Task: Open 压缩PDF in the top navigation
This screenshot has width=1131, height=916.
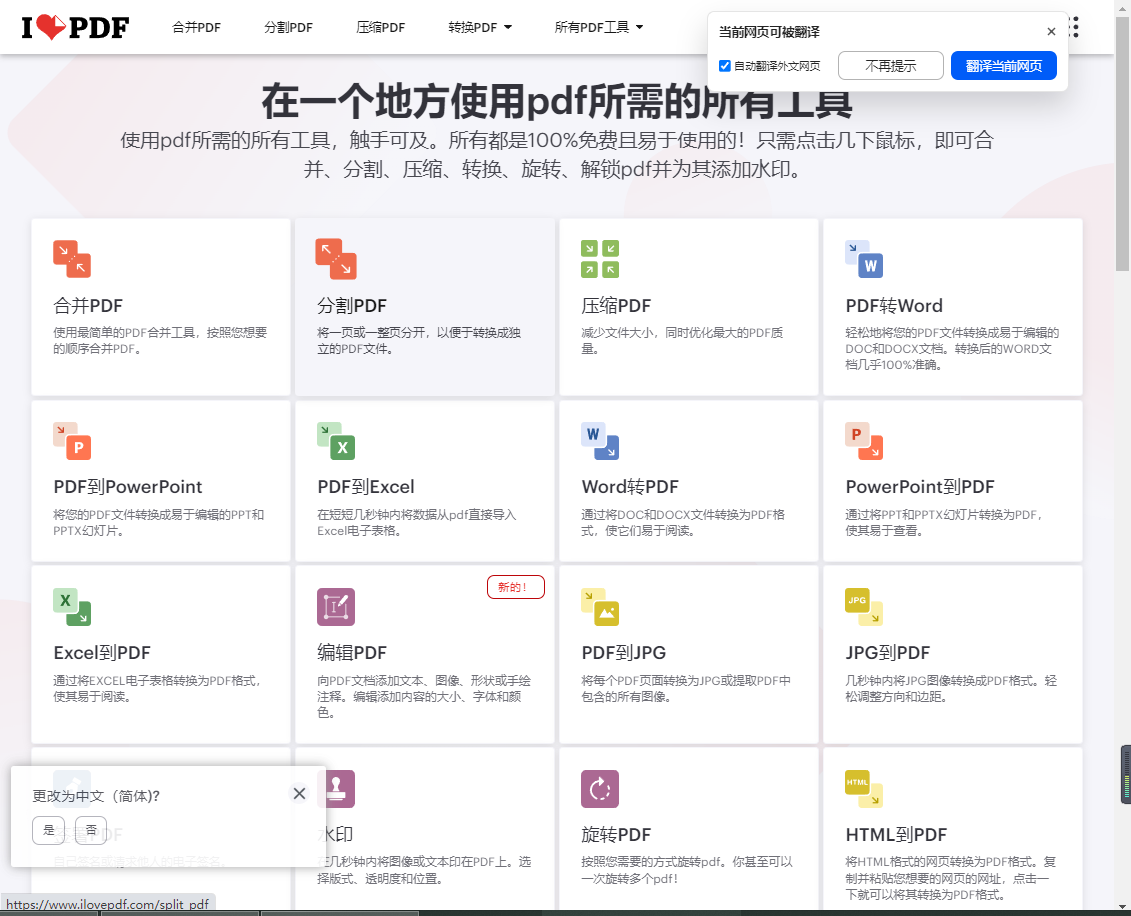Action: click(381, 27)
